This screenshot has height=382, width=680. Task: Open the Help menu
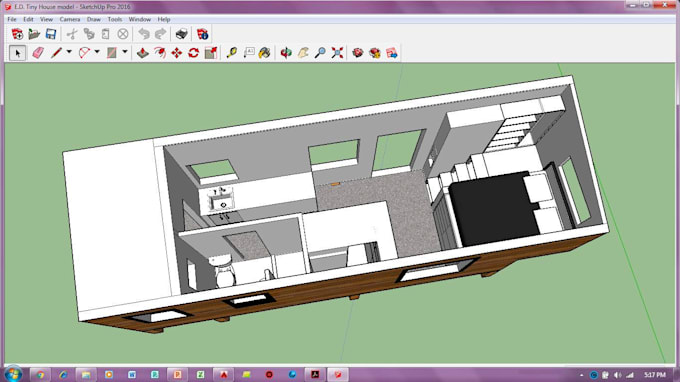tap(163, 20)
